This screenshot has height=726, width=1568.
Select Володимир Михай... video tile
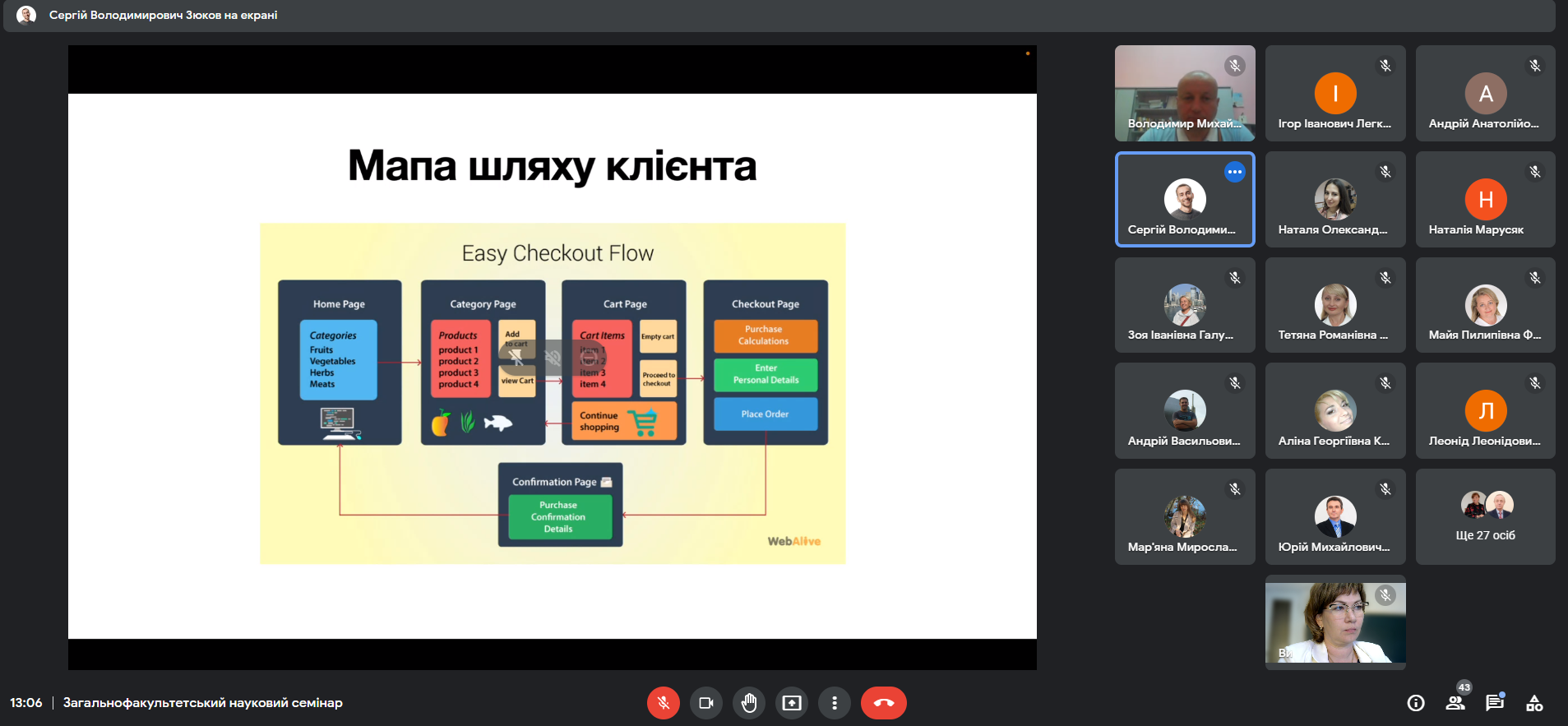(1185, 93)
